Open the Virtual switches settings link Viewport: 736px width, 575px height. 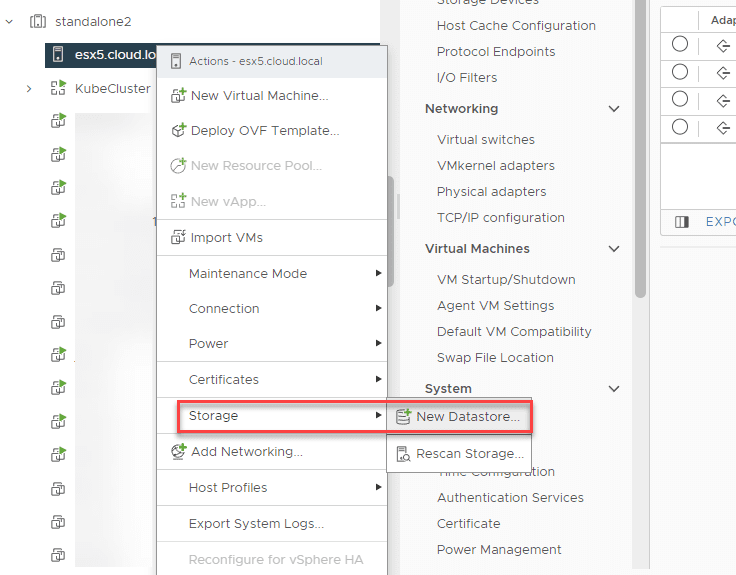tap(486, 140)
